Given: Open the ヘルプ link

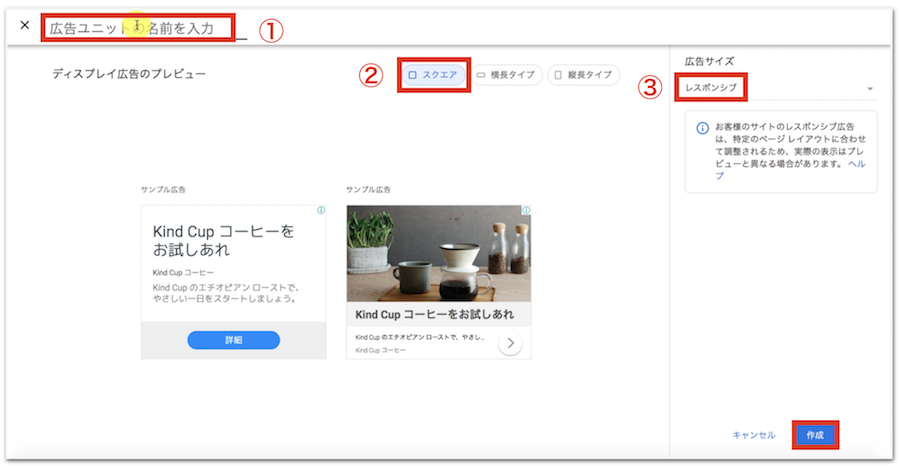Looking at the screenshot, I should [x=856, y=162].
